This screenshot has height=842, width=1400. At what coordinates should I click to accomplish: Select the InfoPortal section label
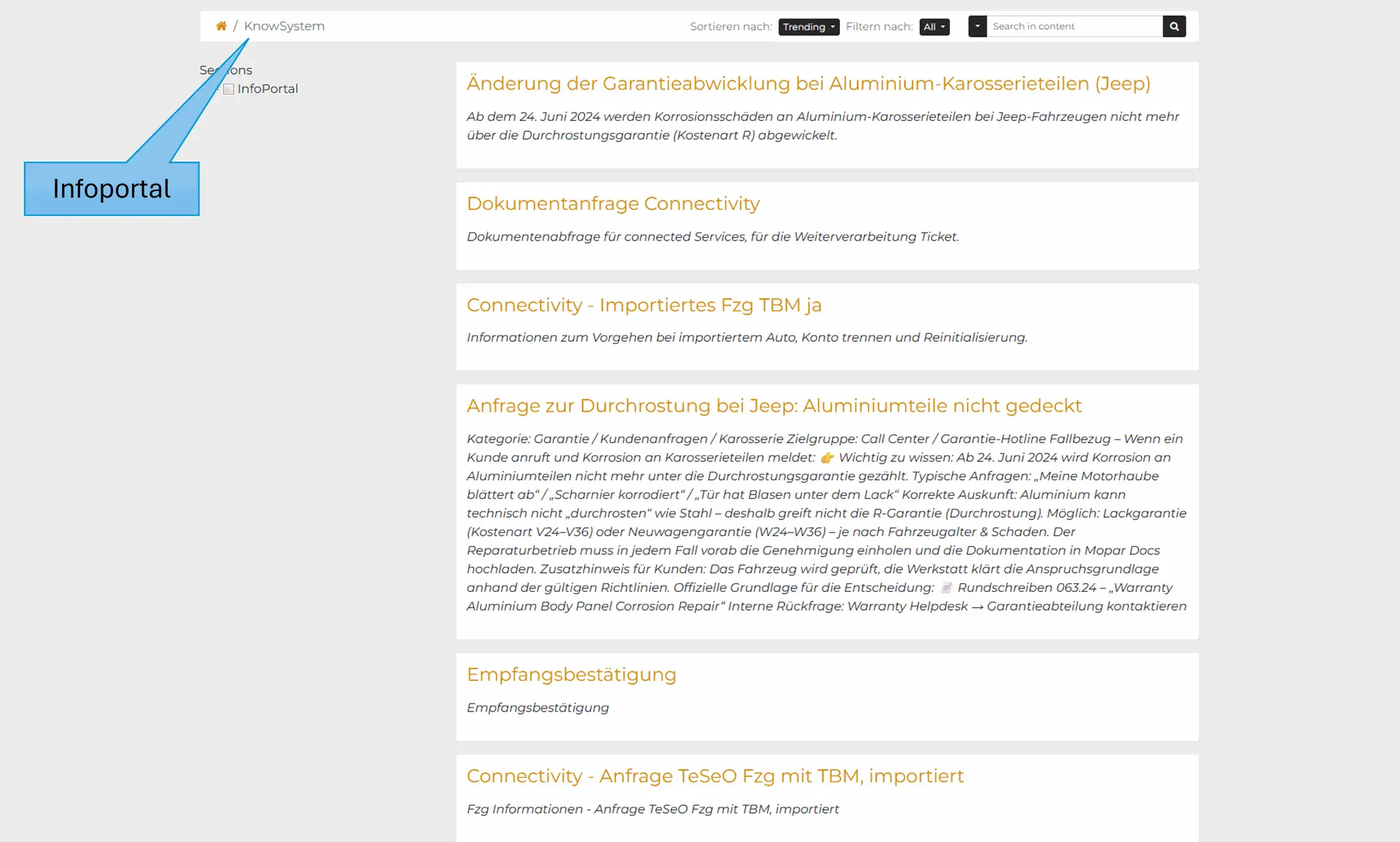click(x=268, y=89)
